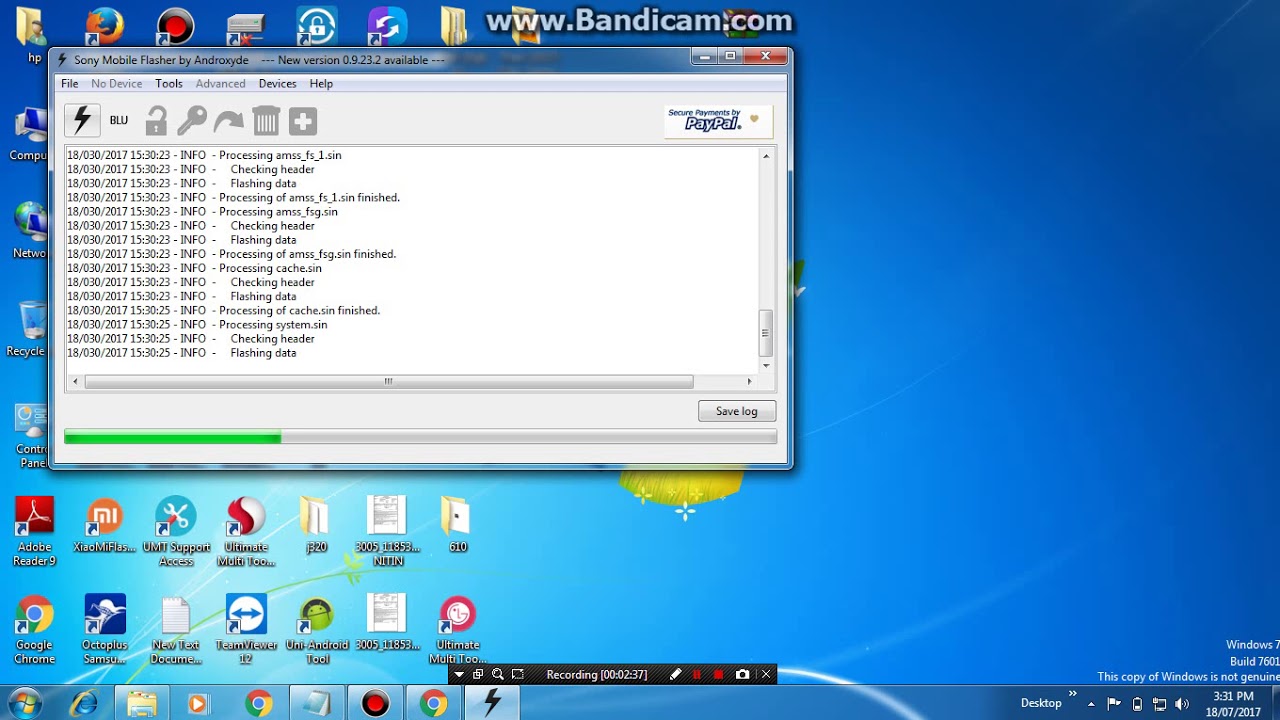Image resolution: width=1280 pixels, height=720 pixels.
Task: Select the 610 folder on desktop
Action: point(457,526)
